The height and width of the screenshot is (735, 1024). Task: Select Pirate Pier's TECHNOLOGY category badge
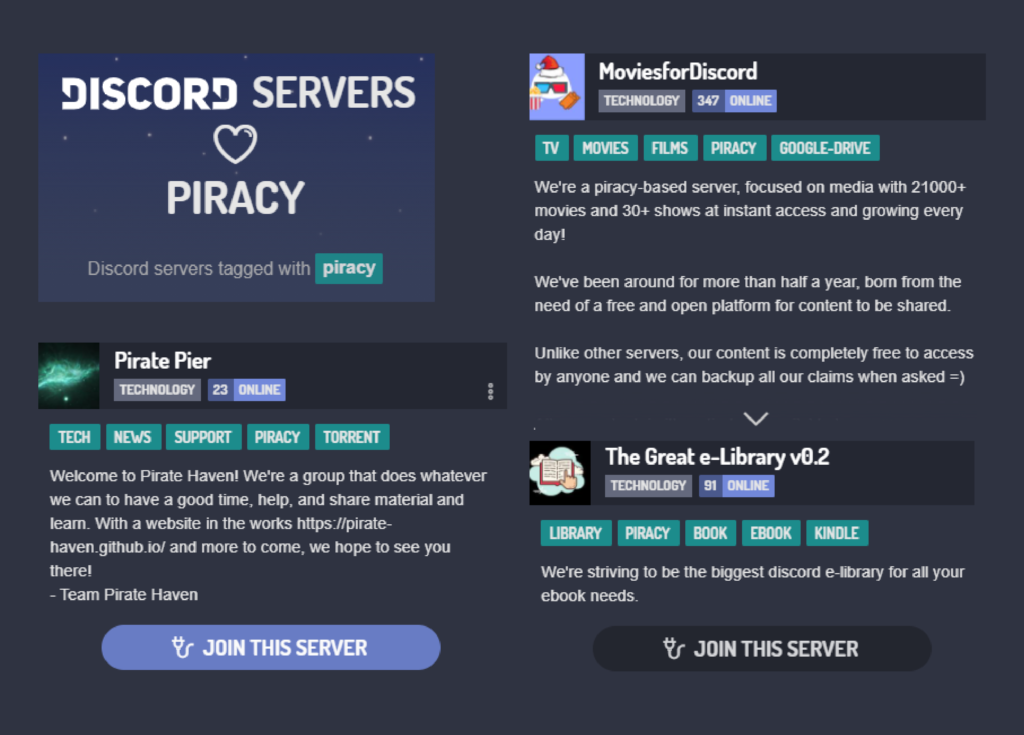[x=157, y=390]
